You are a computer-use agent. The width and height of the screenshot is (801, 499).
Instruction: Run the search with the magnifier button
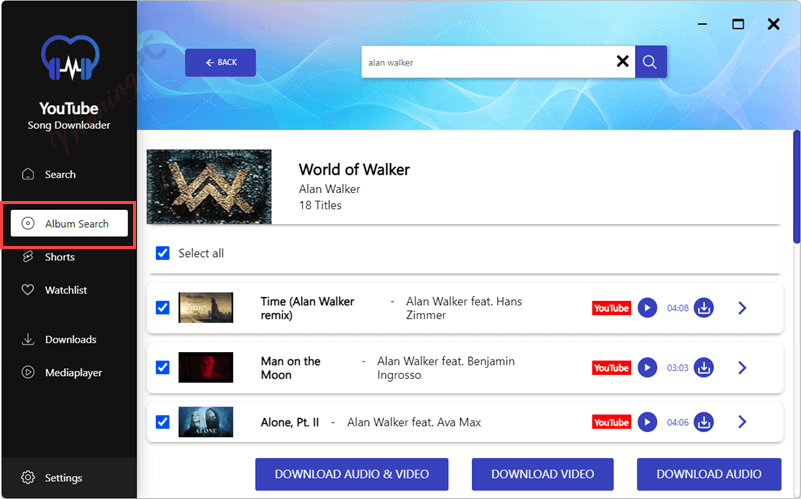click(x=650, y=62)
